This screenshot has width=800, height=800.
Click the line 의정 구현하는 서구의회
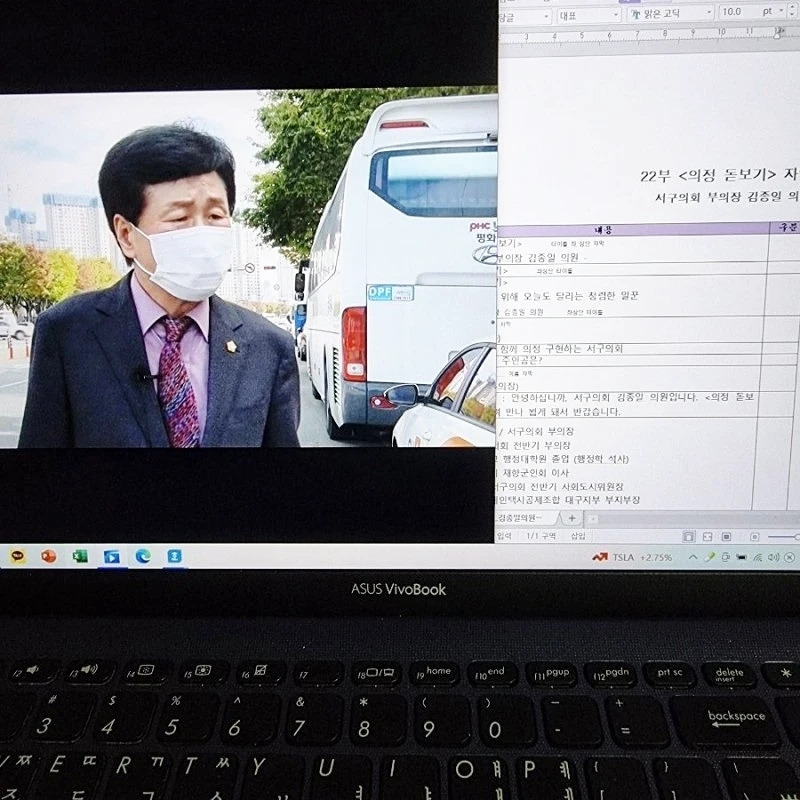pyautogui.click(x=571, y=348)
